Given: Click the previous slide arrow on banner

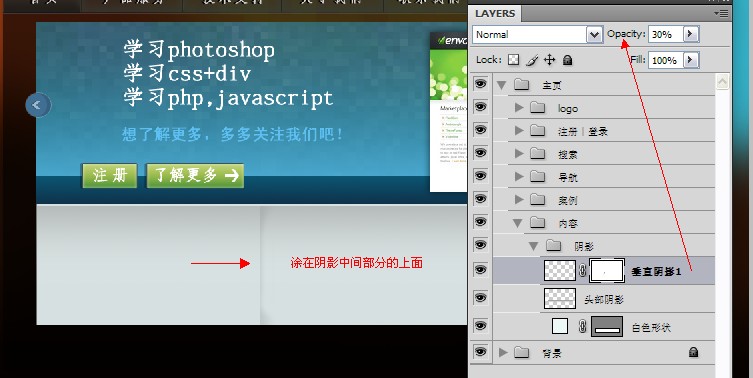Looking at the screenshot, I should [38, 105].
